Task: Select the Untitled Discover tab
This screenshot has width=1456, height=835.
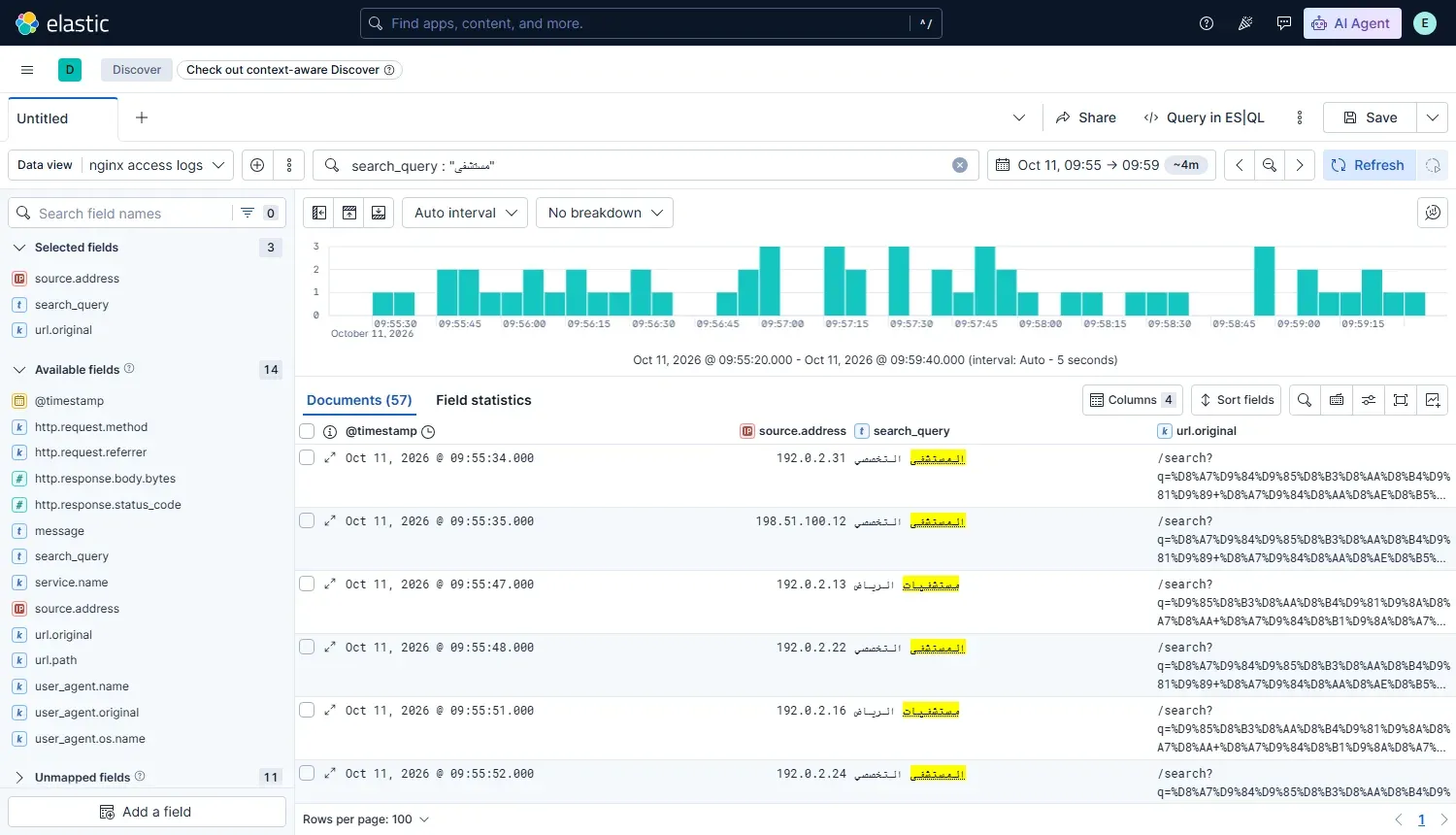Action: [x=63, y=118]
